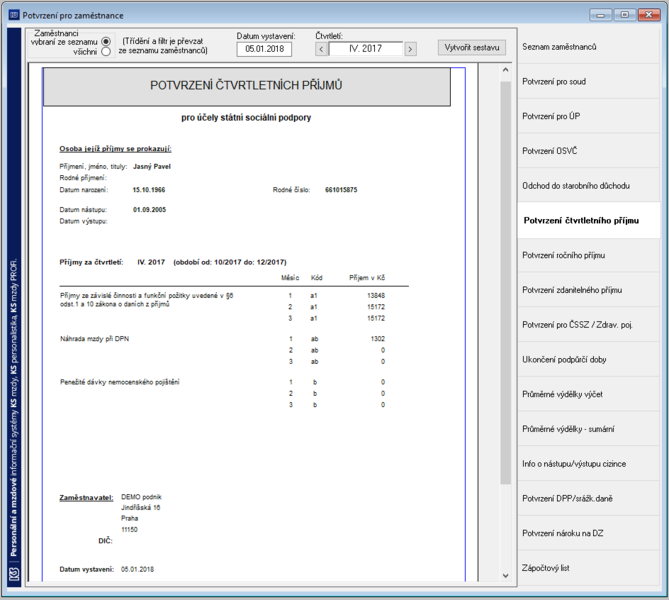Maximize the Potvrzení pro zaměstnance window
669x600 pixels.
(625, 15)
